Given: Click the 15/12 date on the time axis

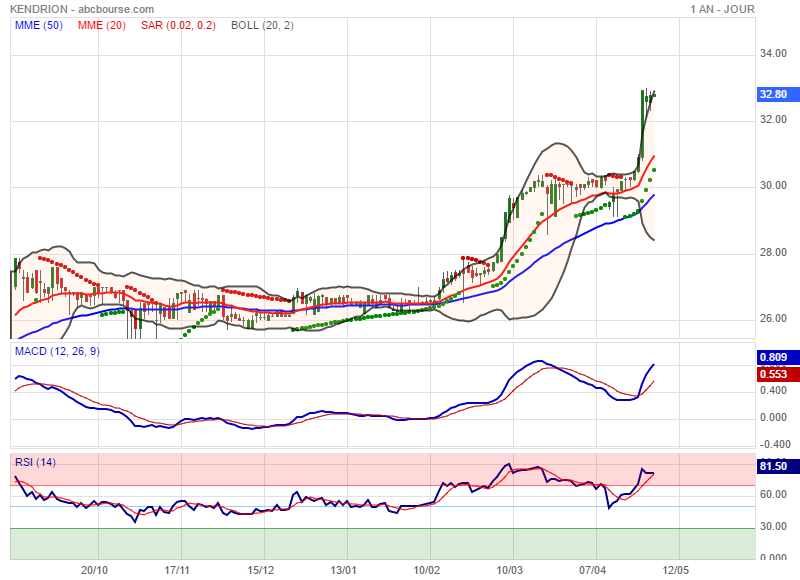Looking at the screenshot, I should pyautogui.click(x=261, y=570).
